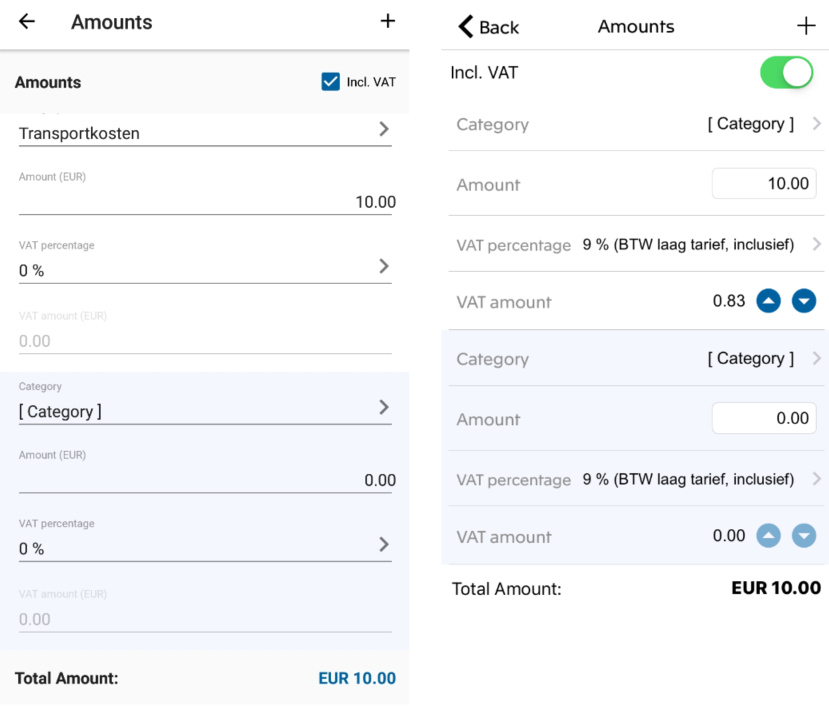
Task: Increase VAT amount 0.83 with up arrow
Action: point(768,301)
